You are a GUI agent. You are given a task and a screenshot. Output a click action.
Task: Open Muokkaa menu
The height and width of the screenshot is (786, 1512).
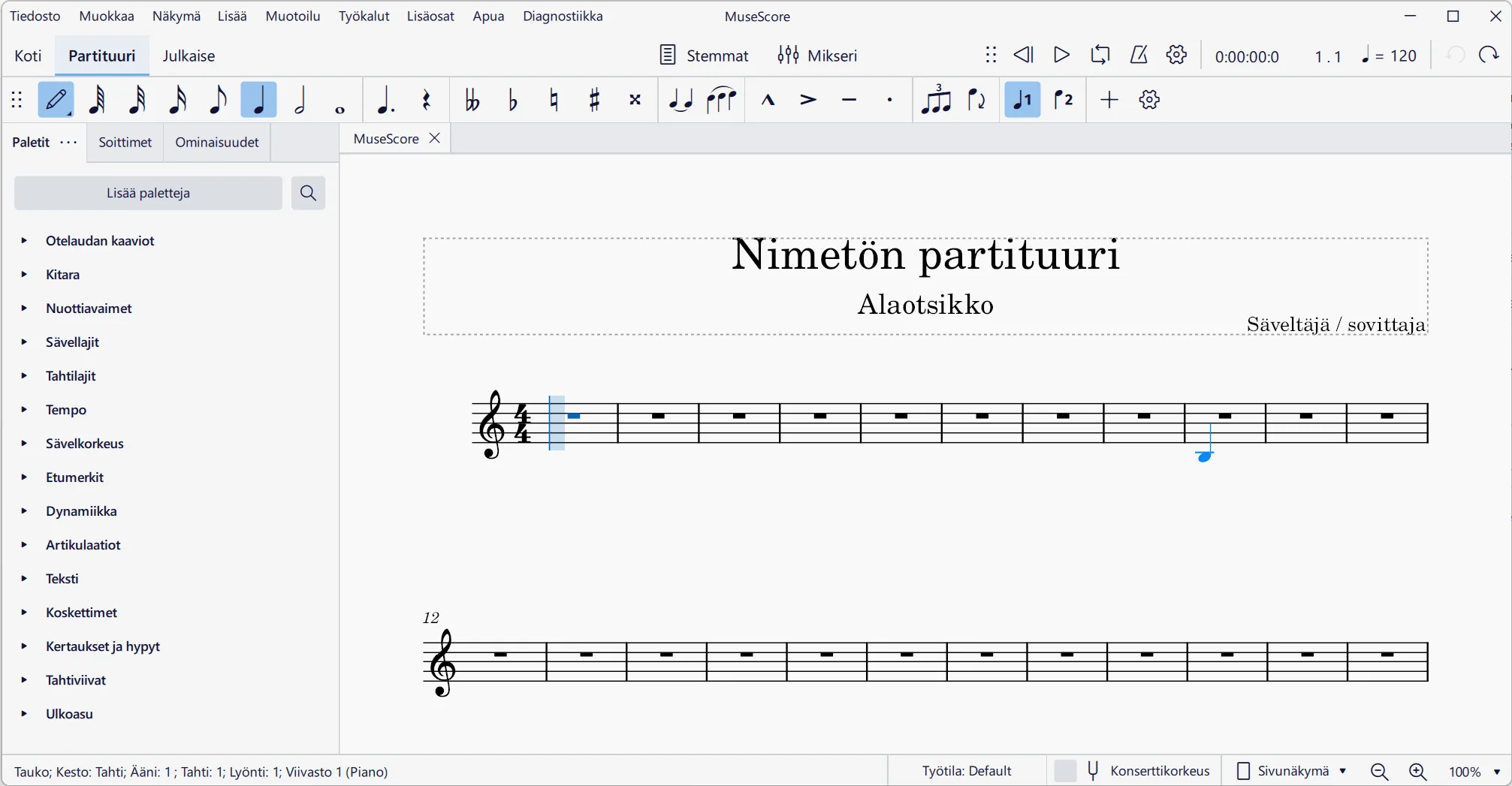coord(107,16)
